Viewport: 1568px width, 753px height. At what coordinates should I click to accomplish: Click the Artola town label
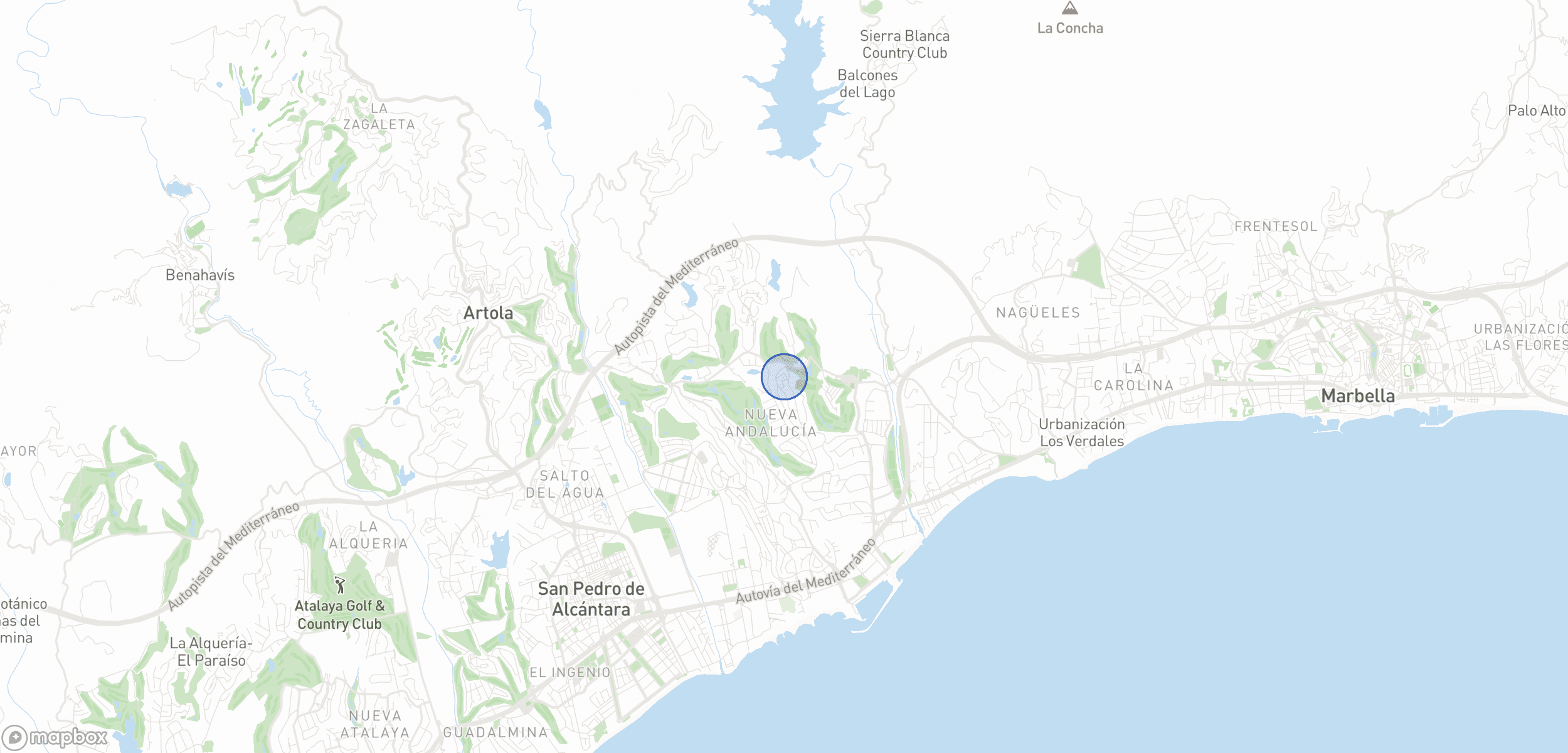(488, 313)
